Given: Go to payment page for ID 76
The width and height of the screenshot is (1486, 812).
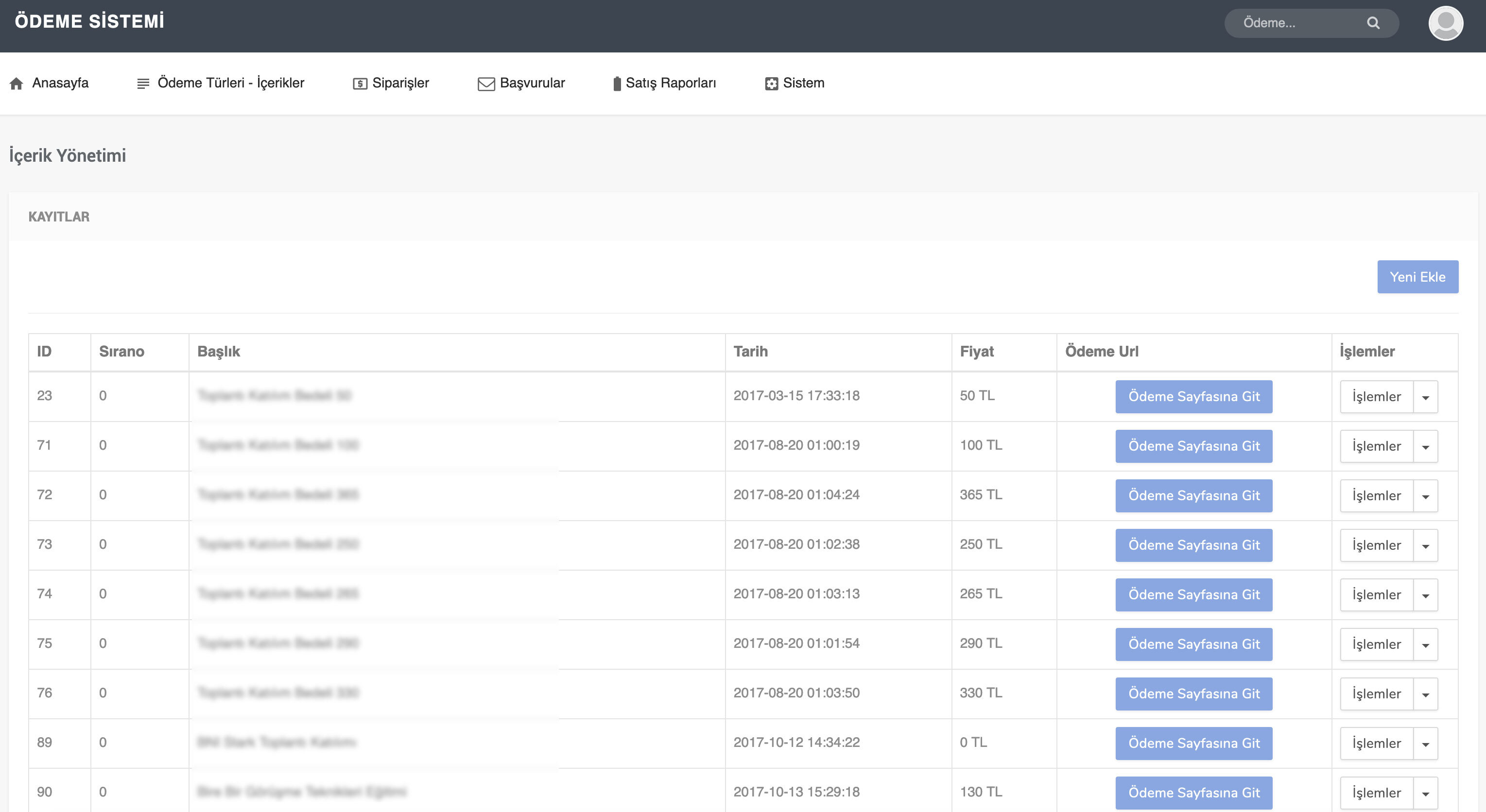Looking at the screenshot, I should click(x=1193, y=694).
